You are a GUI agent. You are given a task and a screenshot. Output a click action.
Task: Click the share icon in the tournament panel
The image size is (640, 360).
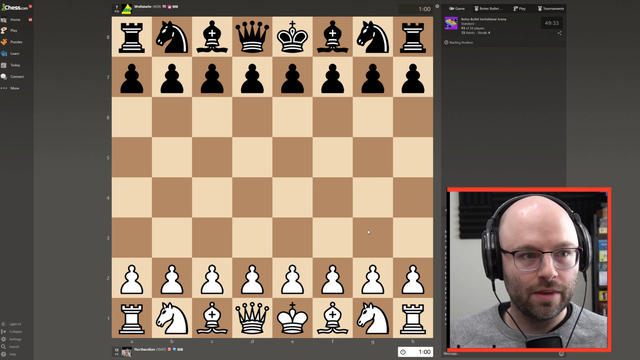pyautogui.click(x=560, y=33)
